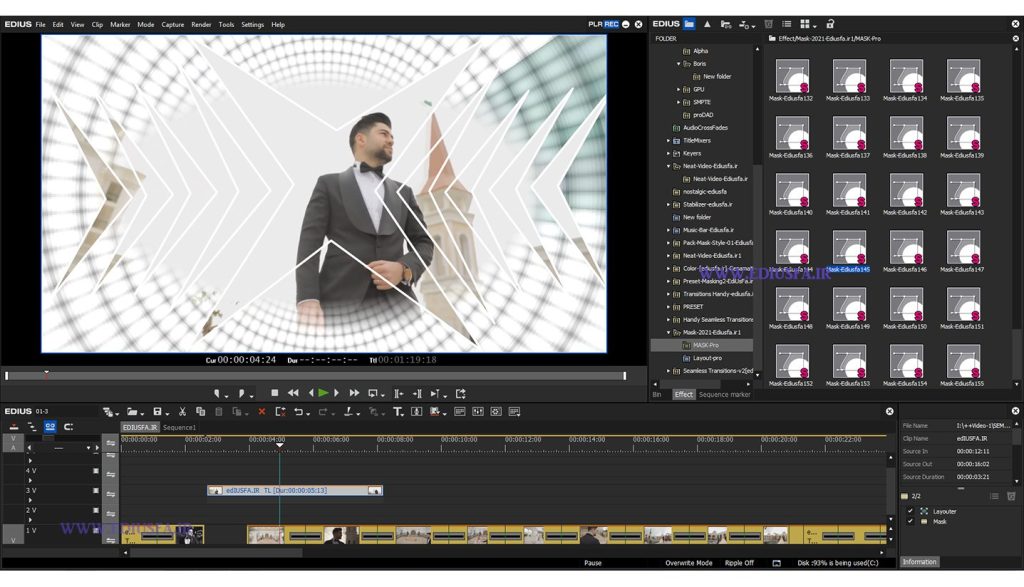
Task: Select the Sequence1 timeline tab
Action: 180,428
